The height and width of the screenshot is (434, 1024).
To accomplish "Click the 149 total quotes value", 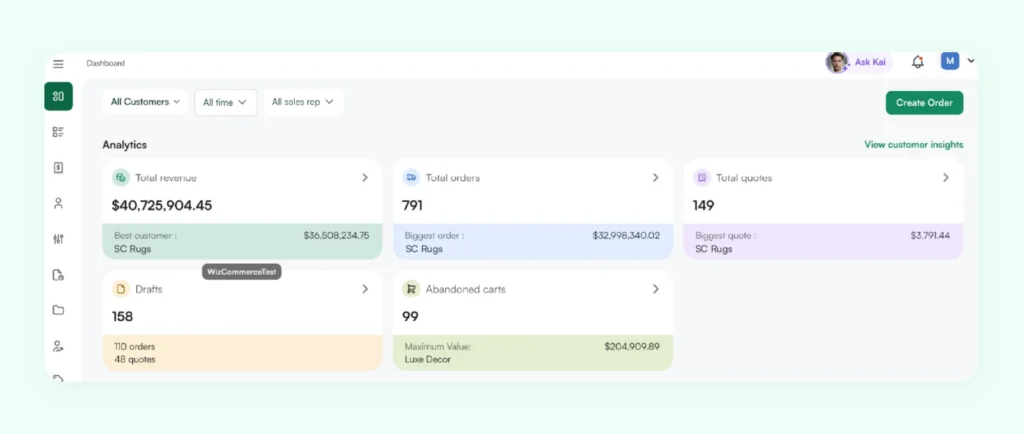I will point(703,206).
